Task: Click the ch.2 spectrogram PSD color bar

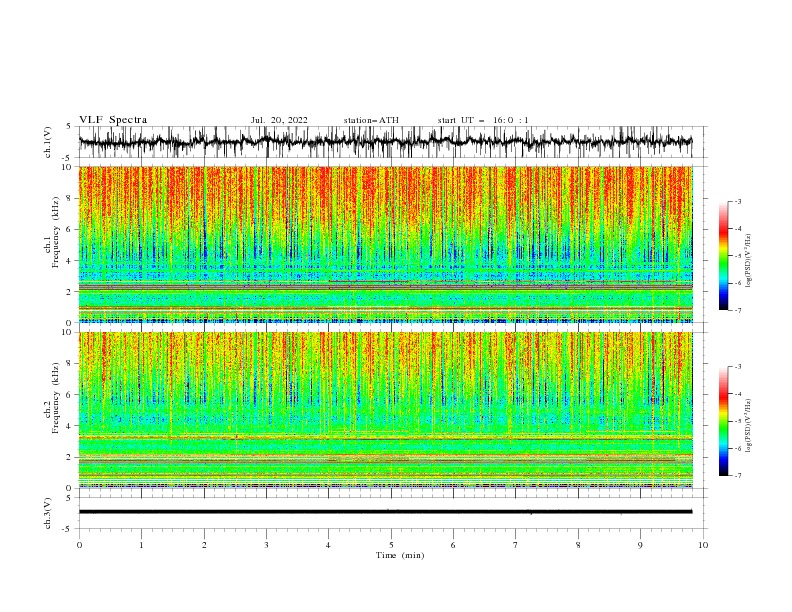Action: pyautogui.click(x=723, y=421)
